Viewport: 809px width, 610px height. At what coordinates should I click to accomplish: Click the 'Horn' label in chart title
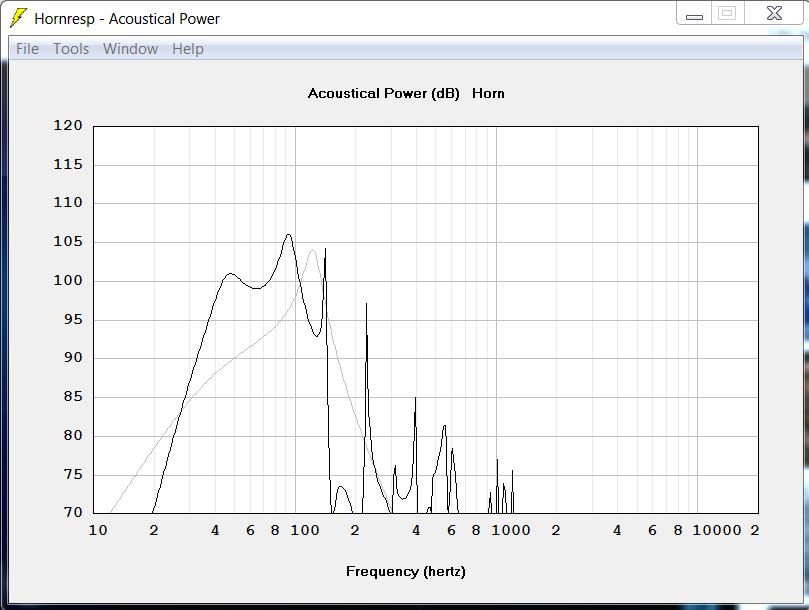pyautogui.click(x=488, y=93)
